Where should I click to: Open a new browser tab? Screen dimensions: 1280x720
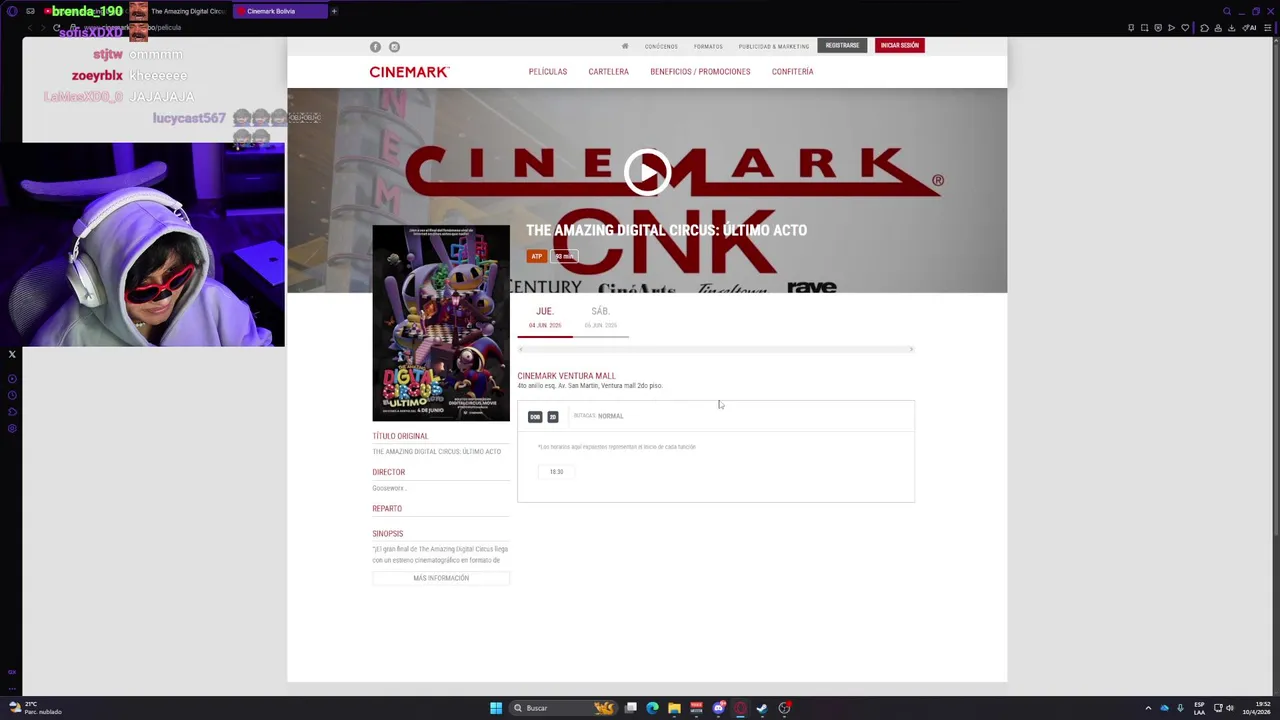pos(334,11)
